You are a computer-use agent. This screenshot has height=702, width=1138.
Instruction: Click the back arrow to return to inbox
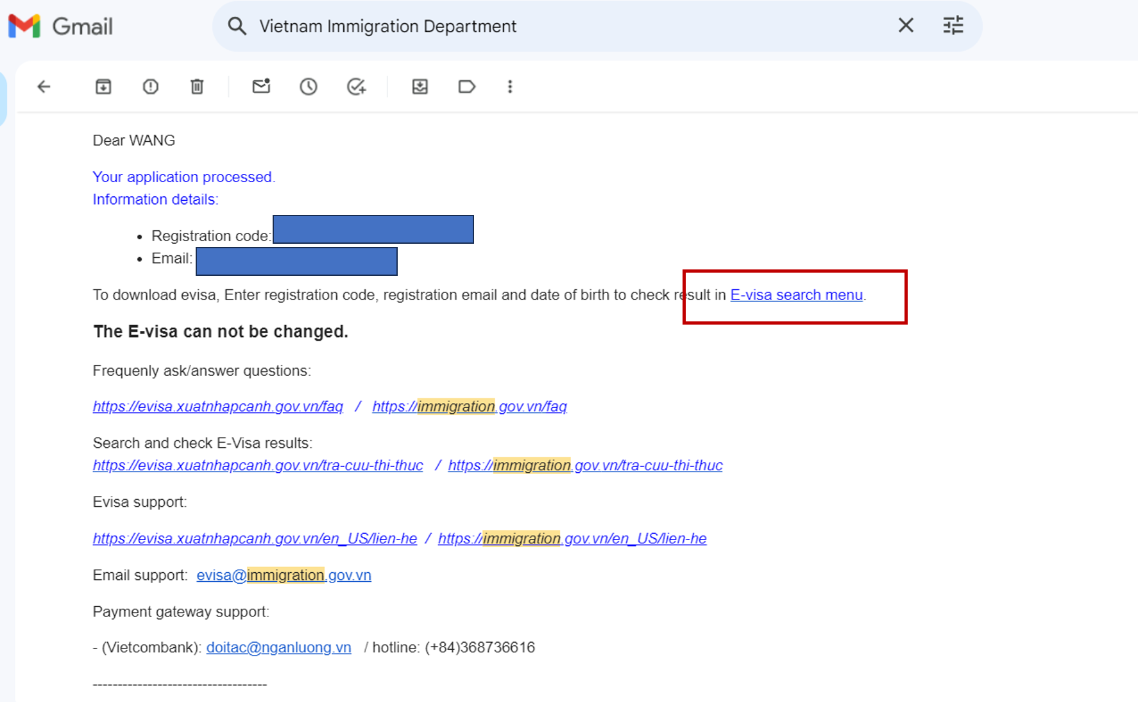44,87
